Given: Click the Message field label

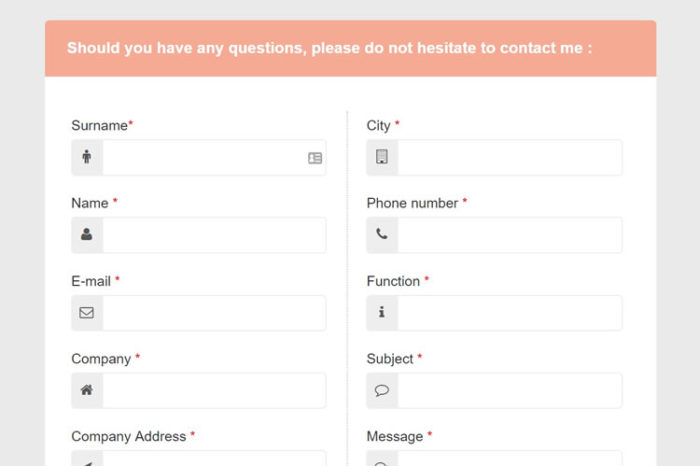Looking at the screenshot, I should click(395, 437).
